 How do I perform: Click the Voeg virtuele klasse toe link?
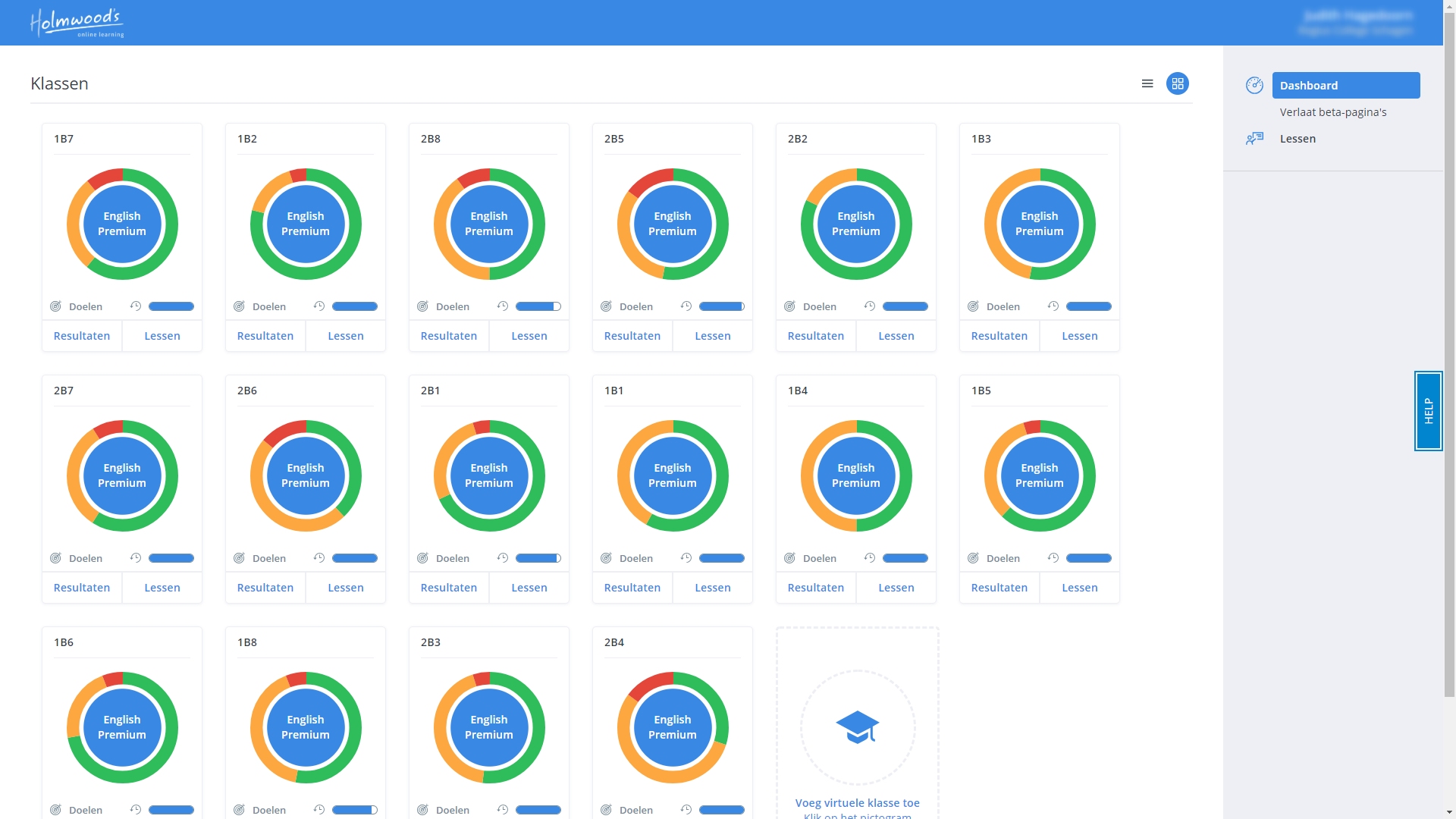858,803
